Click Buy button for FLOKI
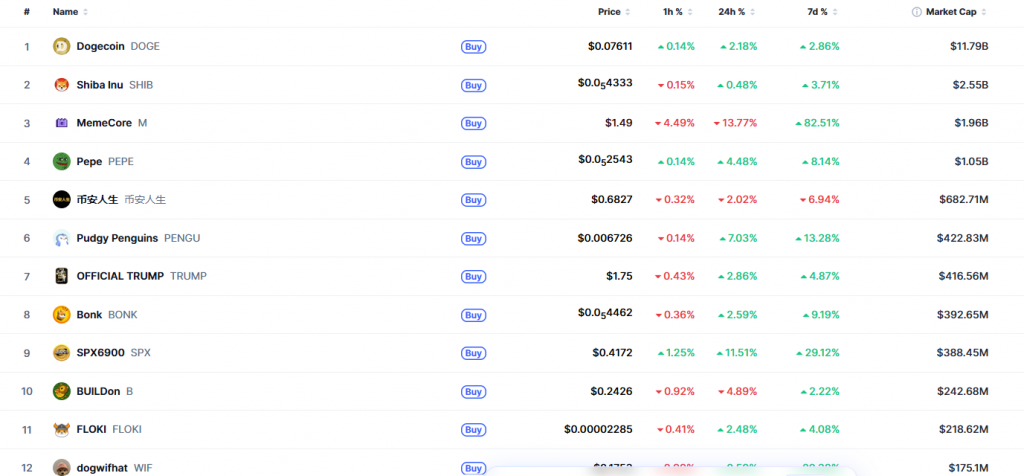 pos(473,430)
